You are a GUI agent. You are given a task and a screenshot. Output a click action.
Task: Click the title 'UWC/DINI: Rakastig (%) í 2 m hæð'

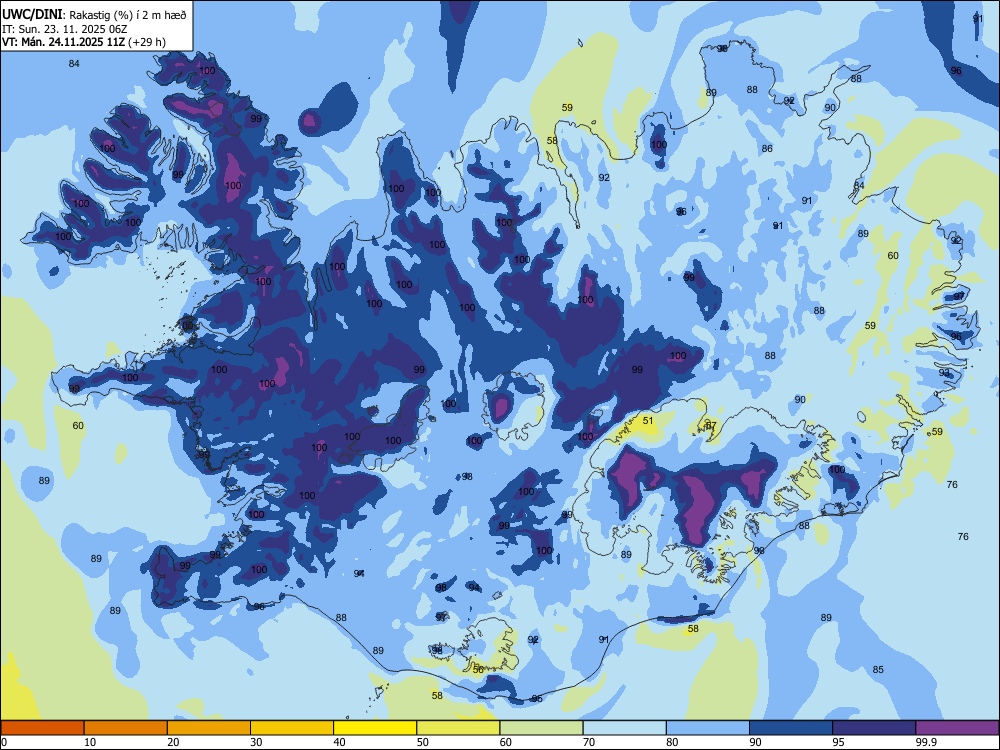click(94, 15)
